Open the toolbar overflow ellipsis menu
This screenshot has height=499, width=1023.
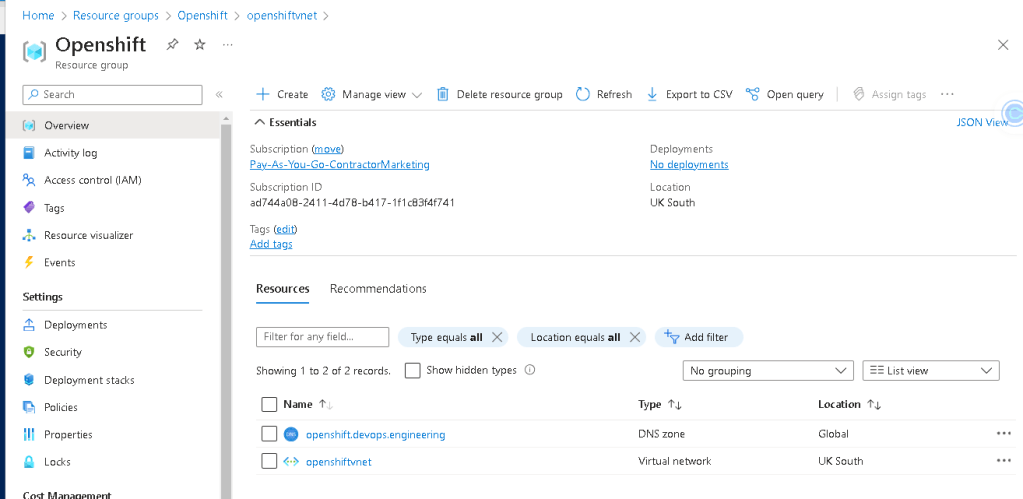pos(947,95)
